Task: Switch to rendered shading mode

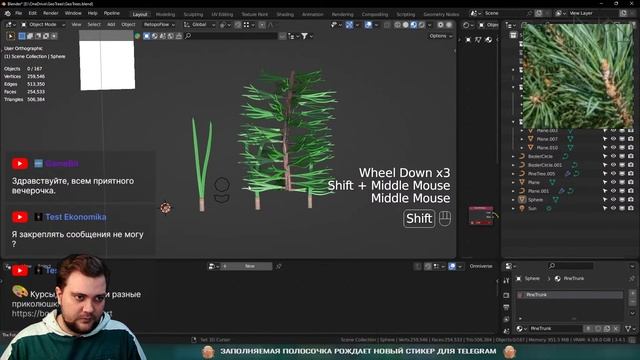Action: click(421, 25)
